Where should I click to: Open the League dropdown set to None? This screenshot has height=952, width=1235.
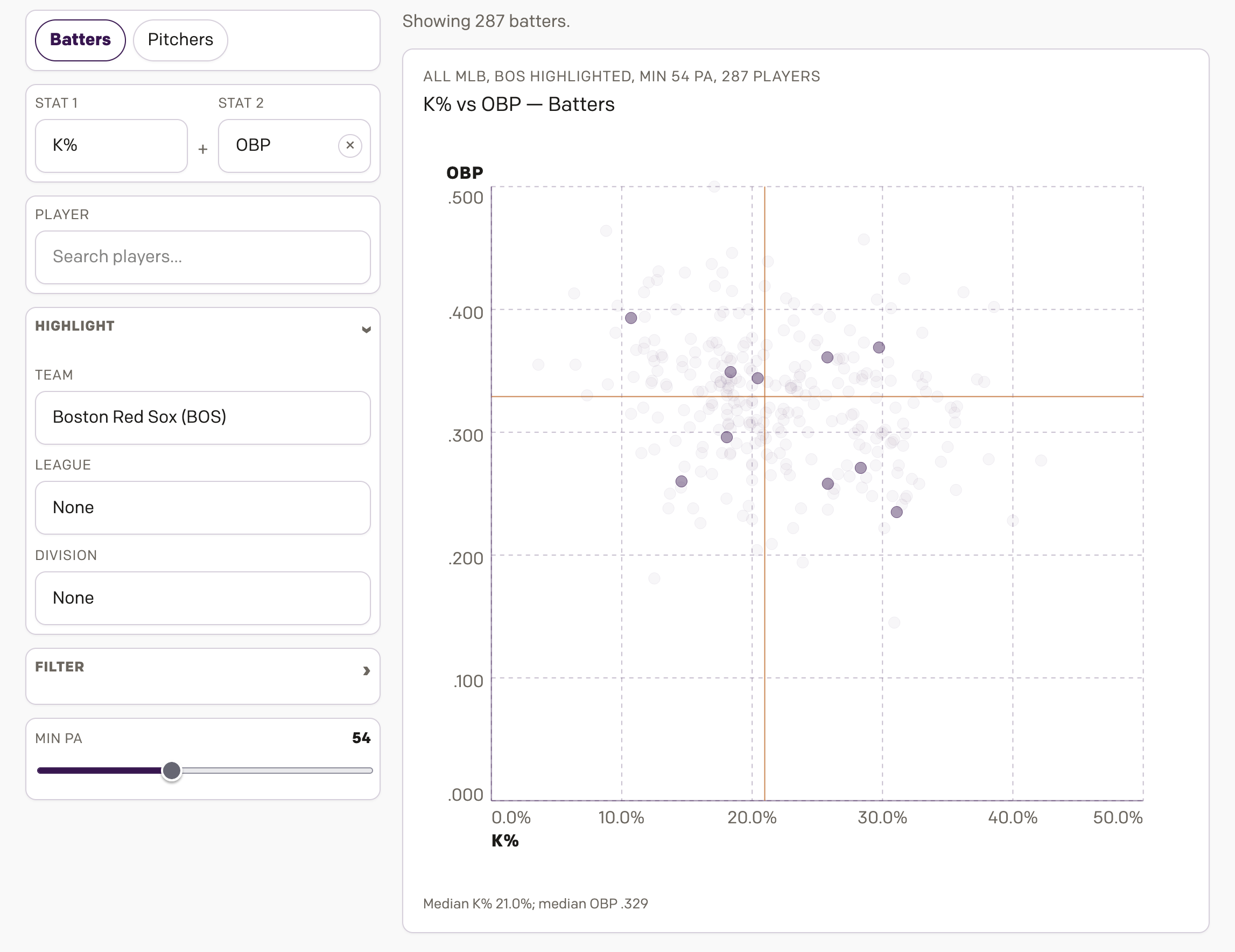[x=202, y=507]
